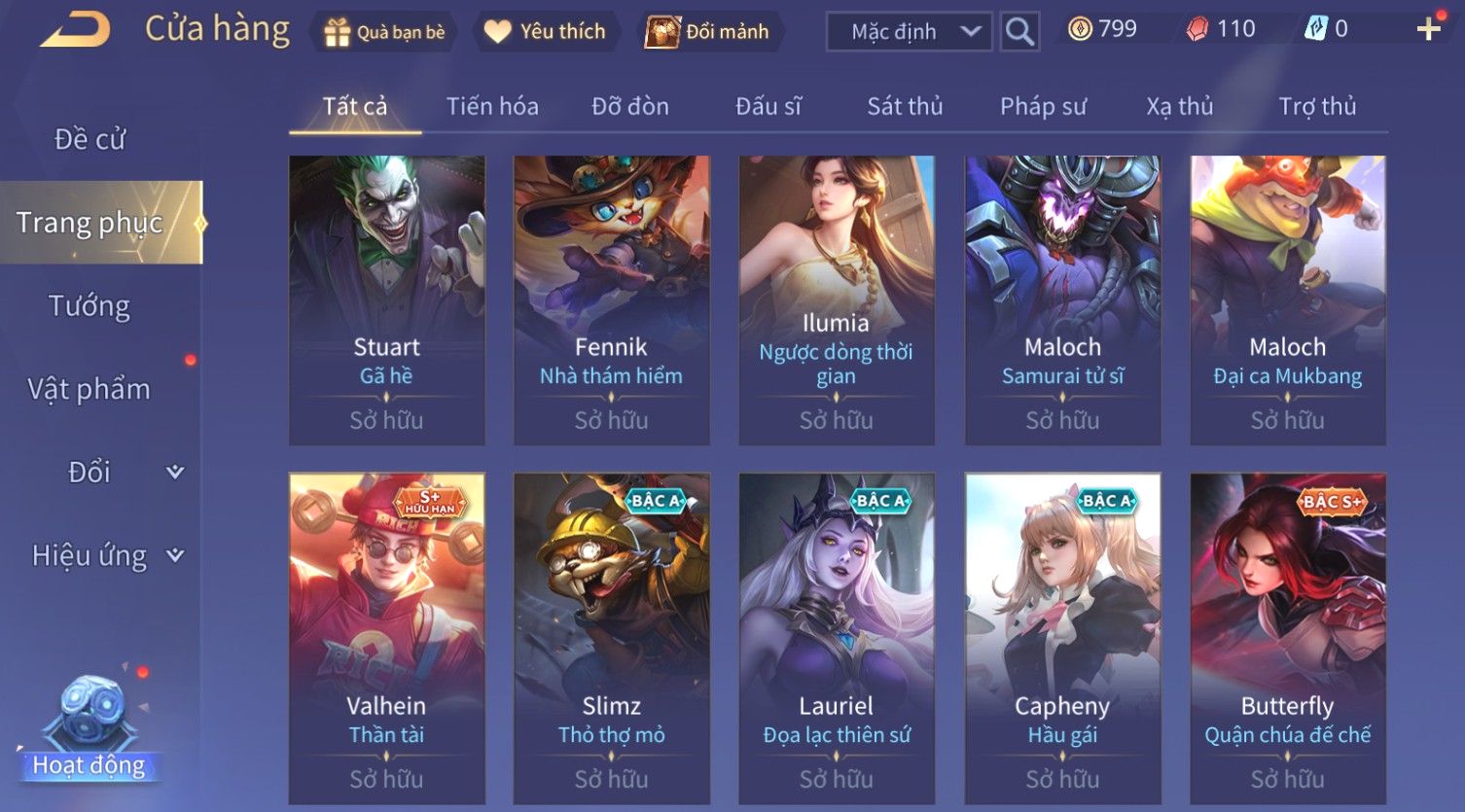Image resolution: width=1465 pixels, height=812 pixels.
Task: Tap the red gem currency icon
Action: pyautogui.click(x=1197, y=29)
